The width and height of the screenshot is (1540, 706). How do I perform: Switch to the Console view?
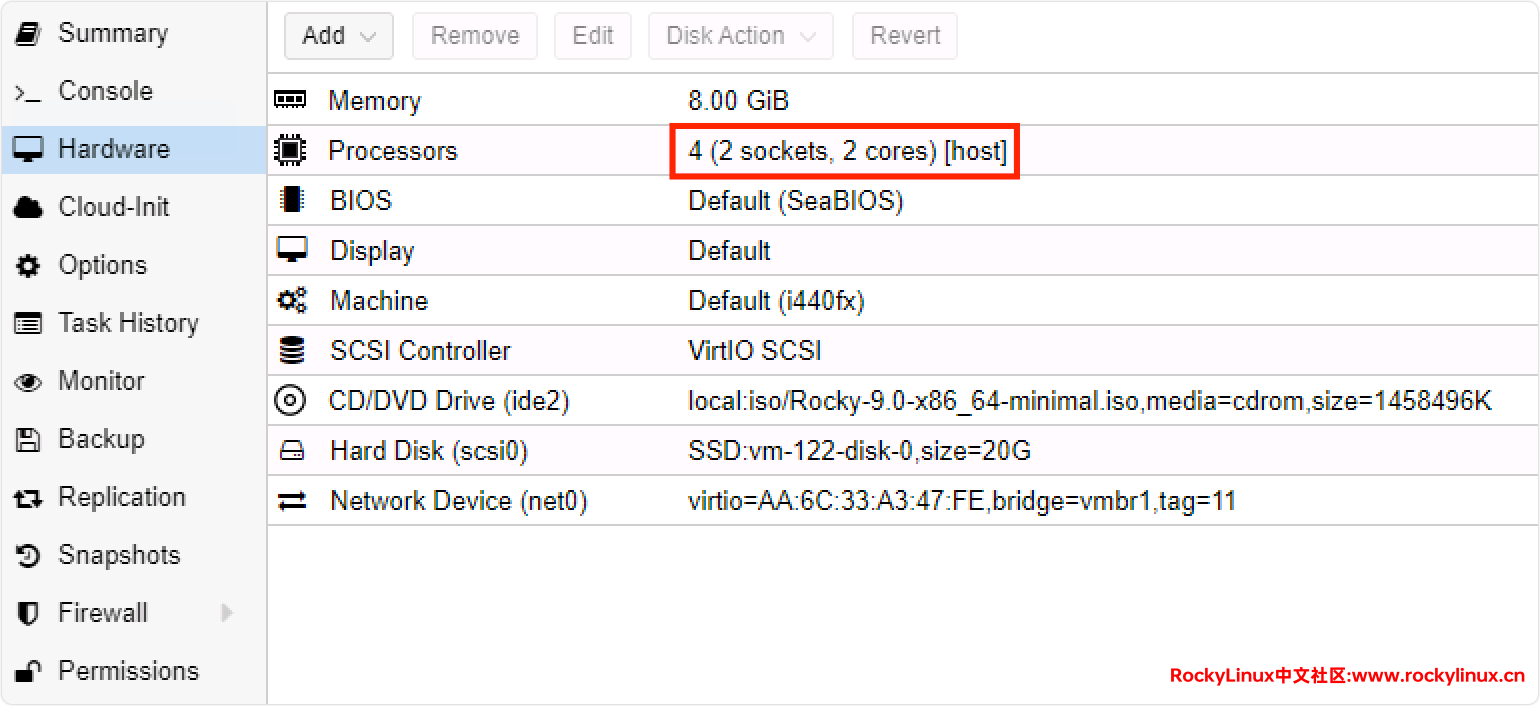[x=105, y=91]
